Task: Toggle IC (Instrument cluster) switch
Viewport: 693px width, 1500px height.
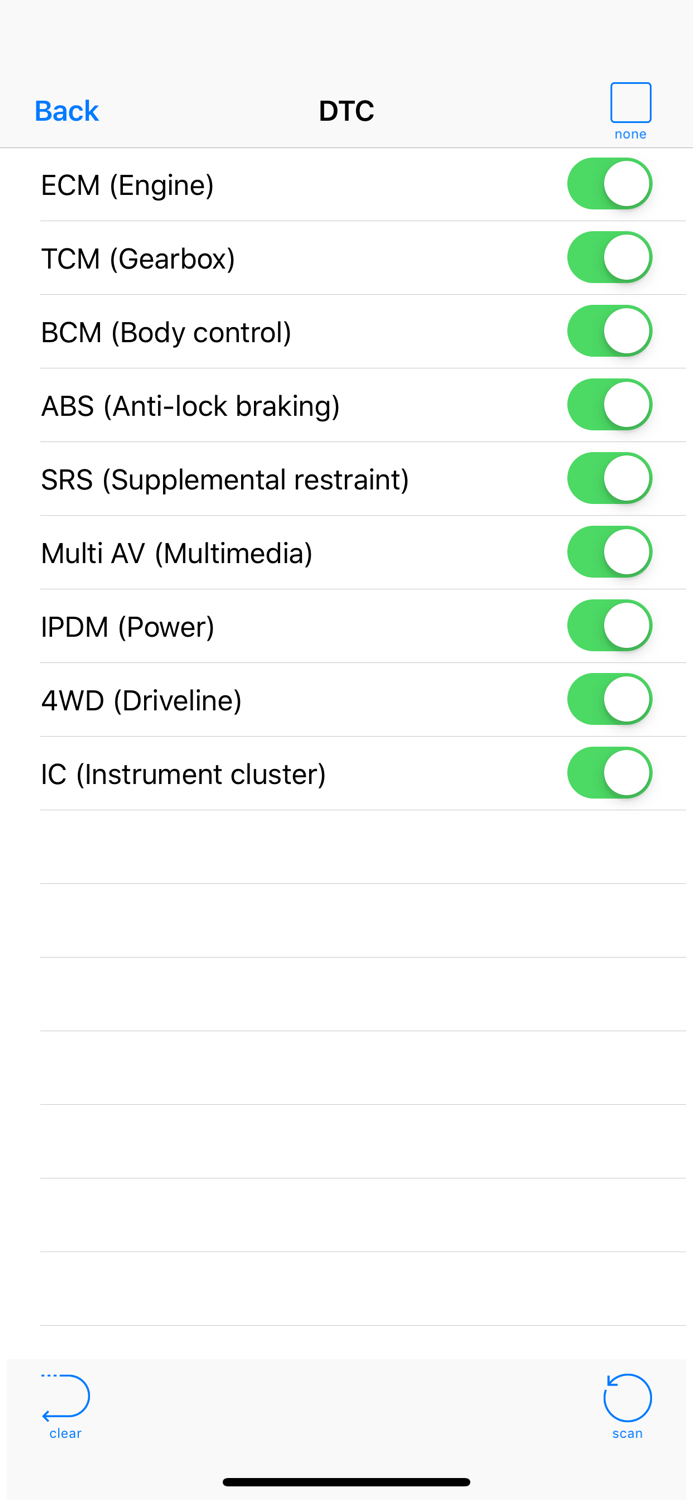Action: tap(609, 774)
